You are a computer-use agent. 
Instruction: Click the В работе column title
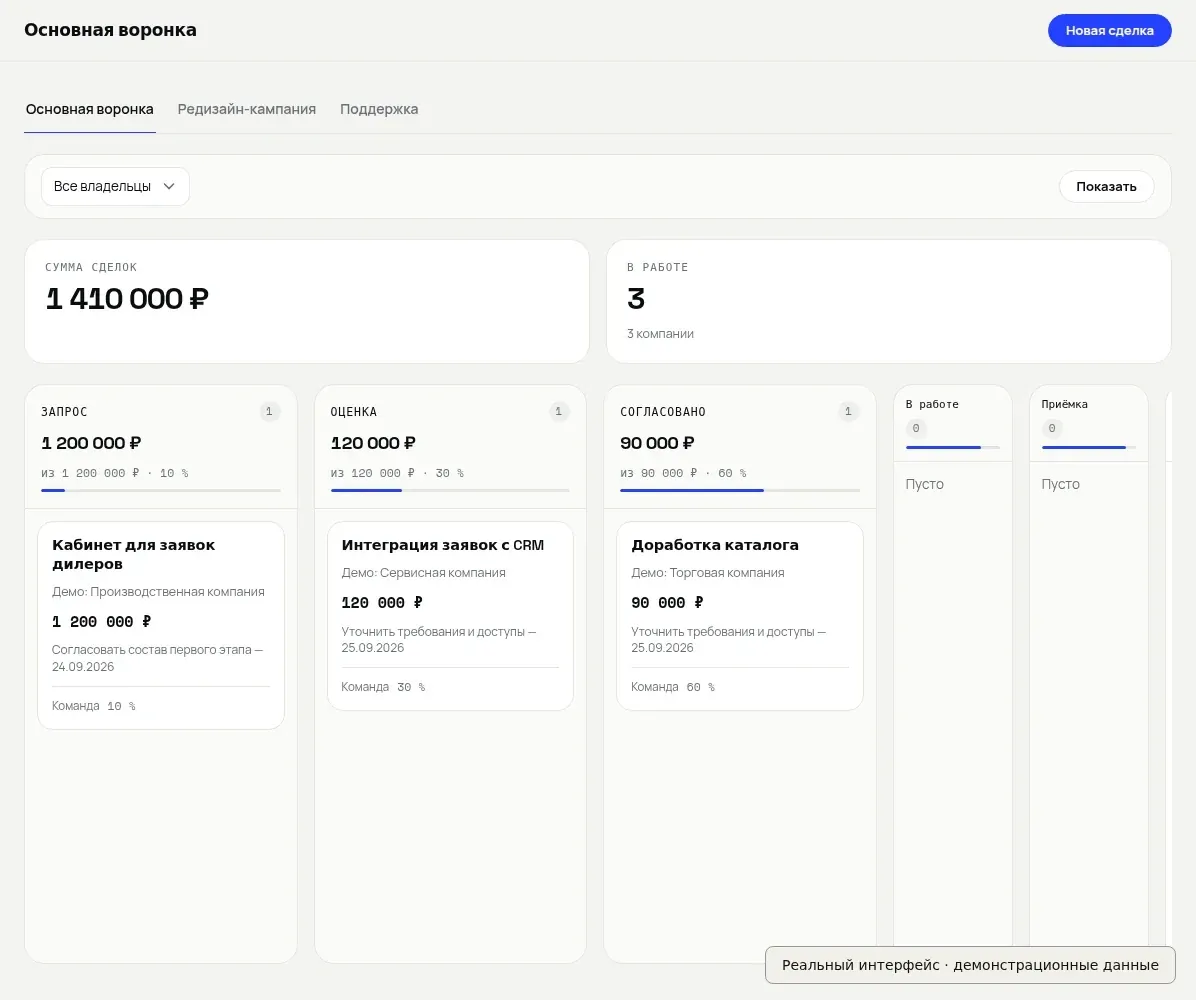(x=932, y=404)
